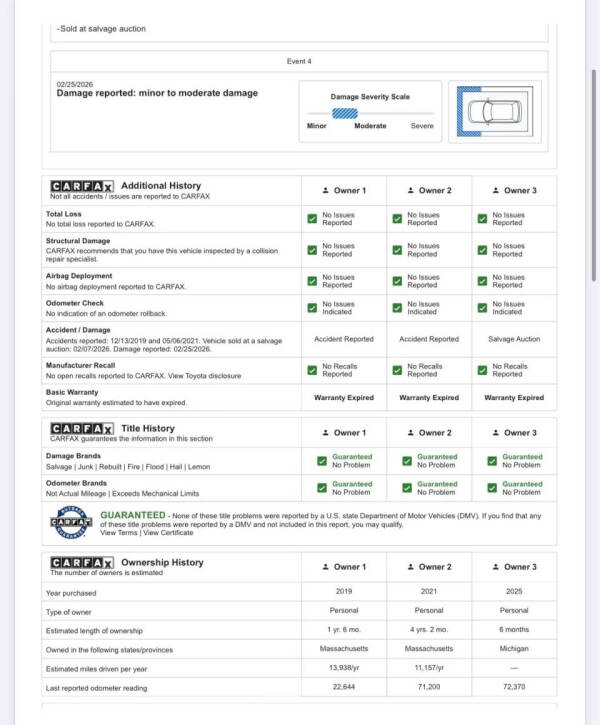Click the Damage Severity Scale indicator

pyautogui.click(x=345, y=113)
